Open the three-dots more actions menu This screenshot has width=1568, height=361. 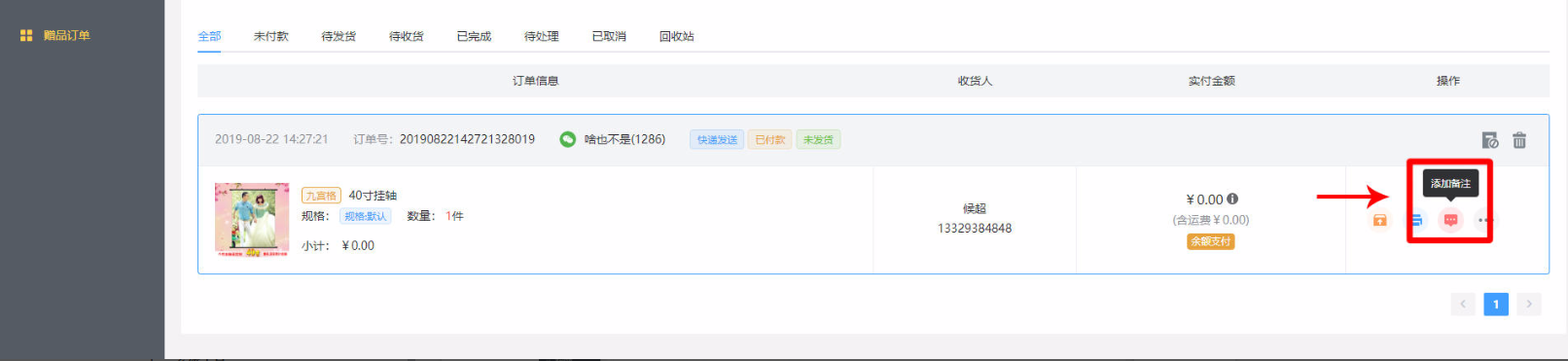tap(1484, 220)
